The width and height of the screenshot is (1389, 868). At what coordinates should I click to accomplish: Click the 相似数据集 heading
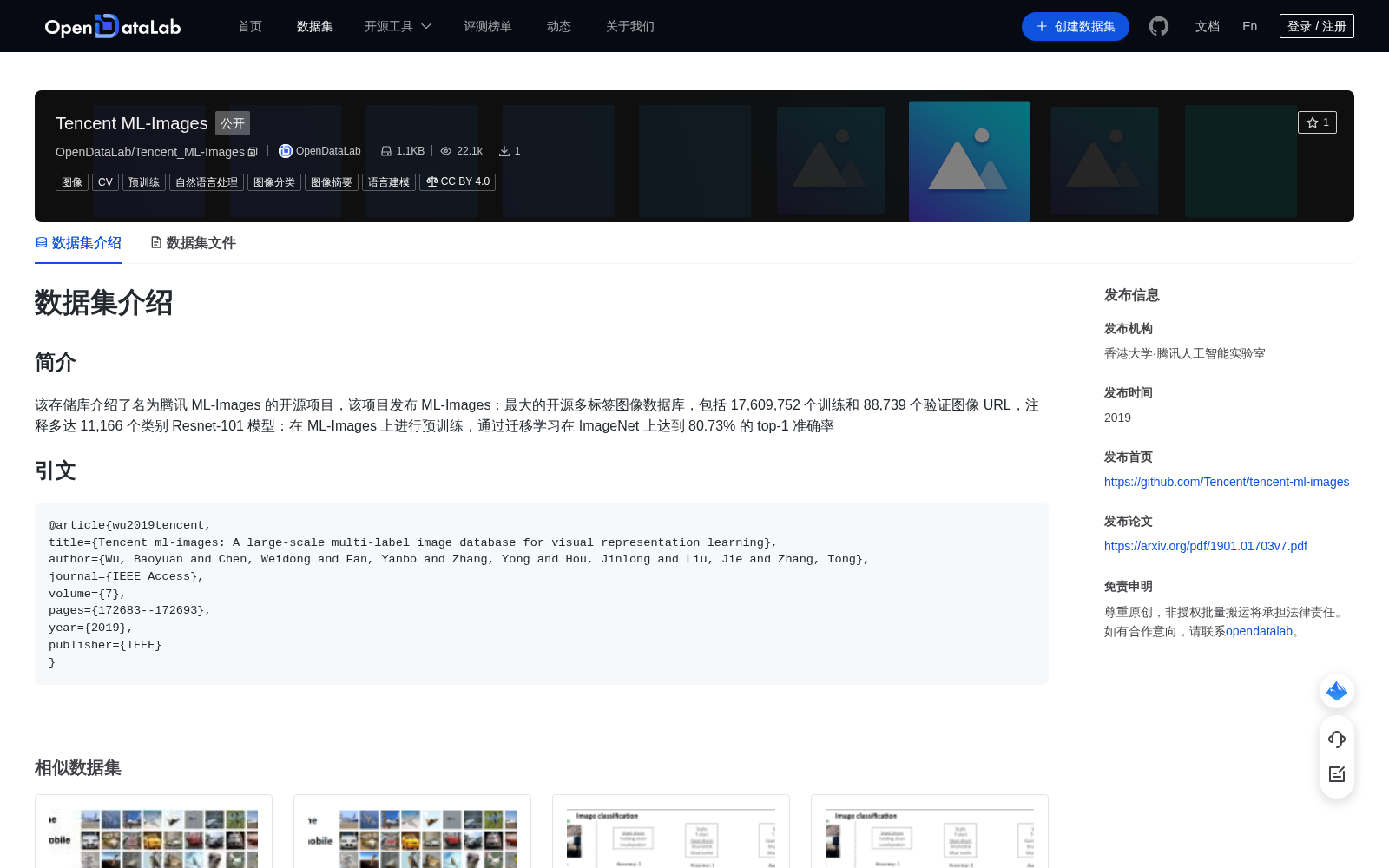[x=78, y=768]
